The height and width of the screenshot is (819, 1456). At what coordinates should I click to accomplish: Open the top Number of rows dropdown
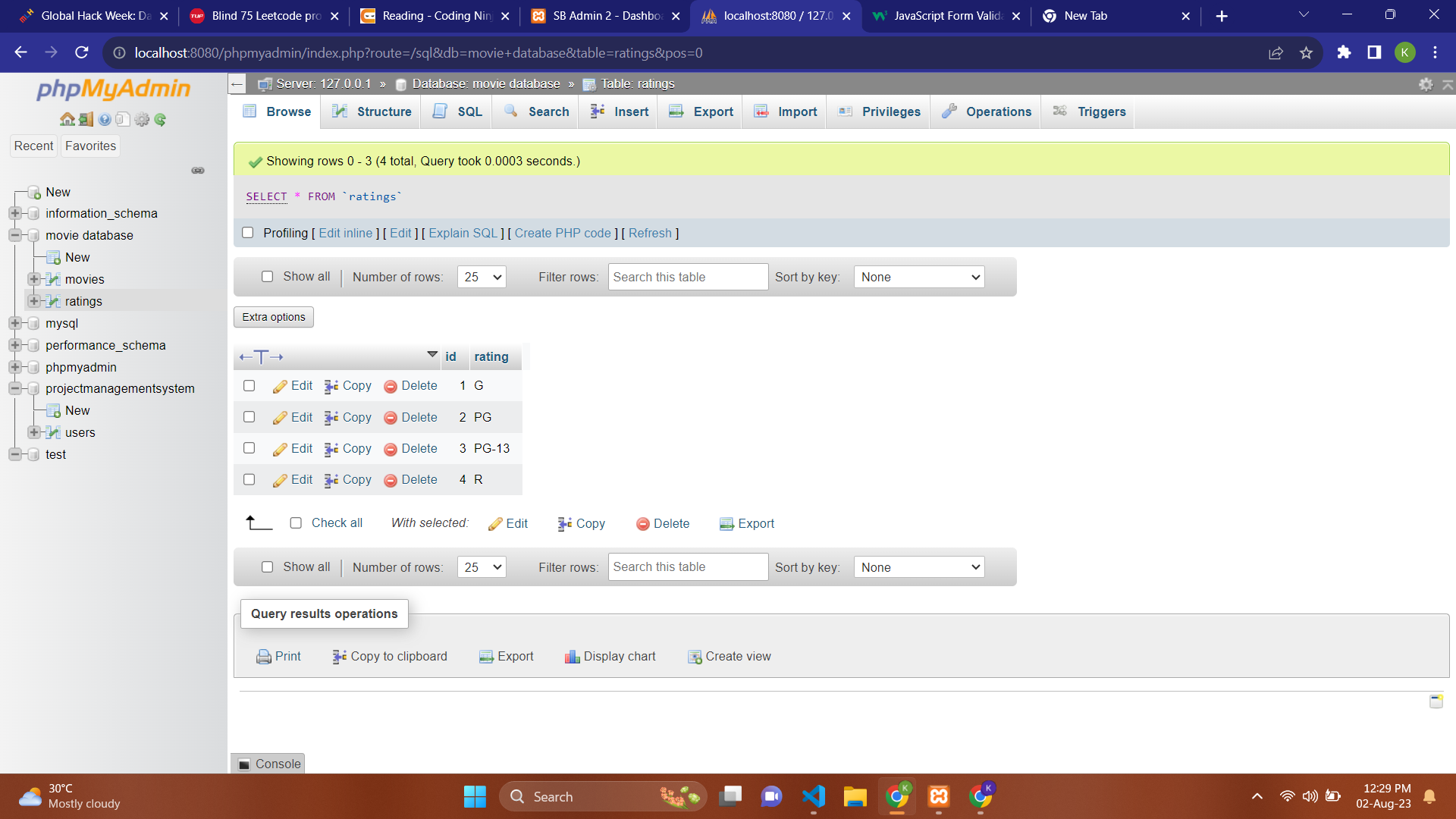[482, 277]
